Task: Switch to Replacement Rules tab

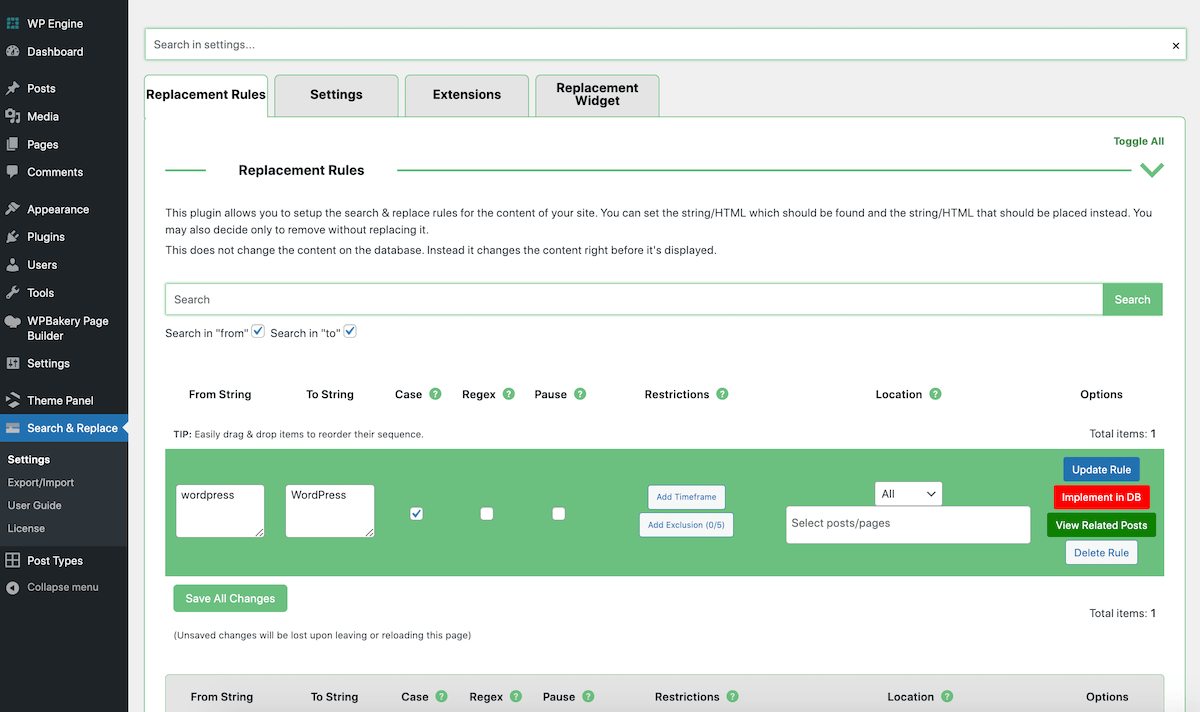Action: pyautogui.click(x=206, y=95)
